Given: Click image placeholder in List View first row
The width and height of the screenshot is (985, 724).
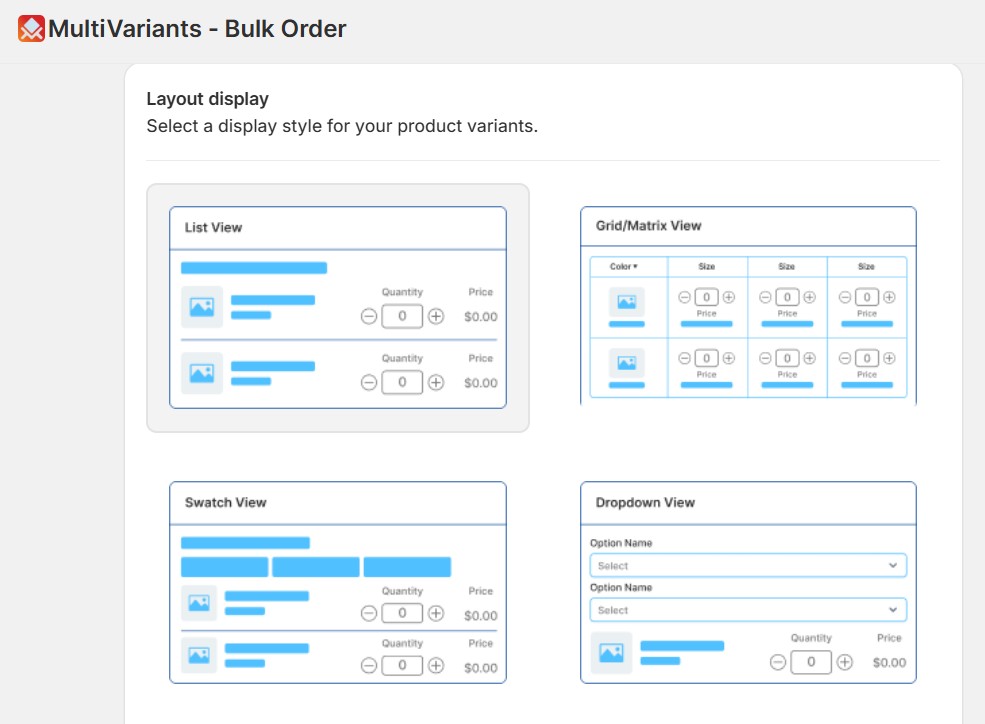Looking at the screenshot, I should coord(202,307).
